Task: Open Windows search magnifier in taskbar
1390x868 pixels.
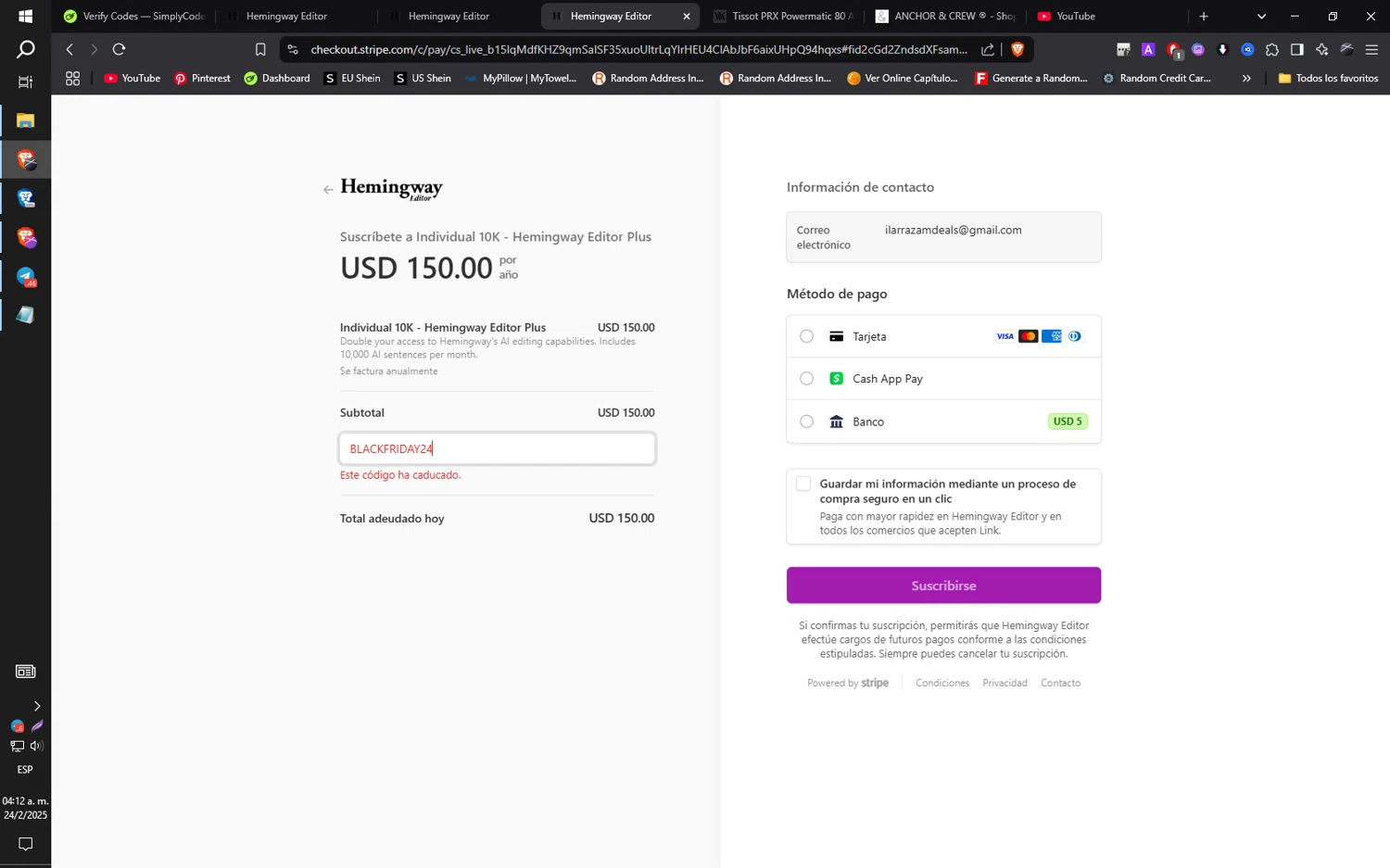Action: tap(25, 49)
